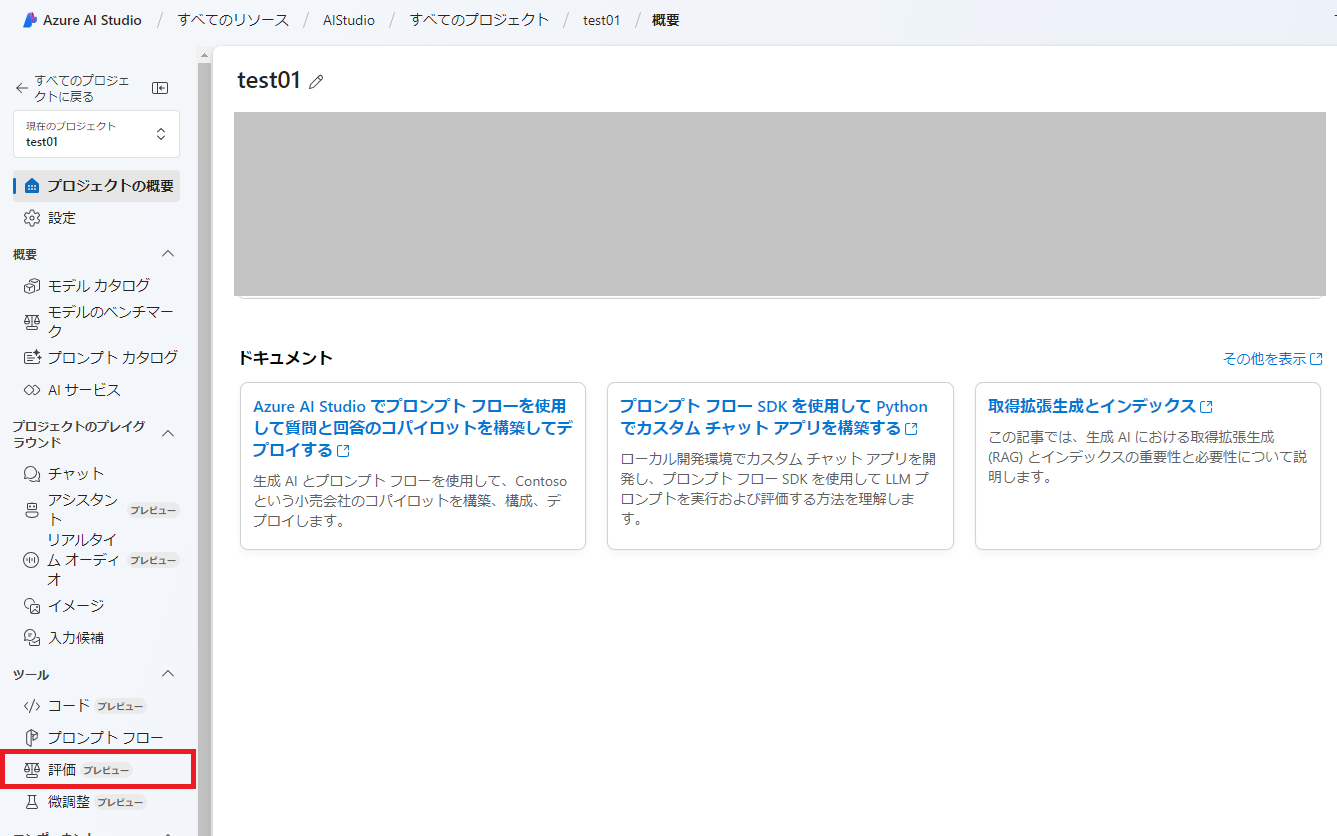This screenshot has width=1337, height=836.
Task: Open Azure AI Studio でプロンプト フロー article link
Action: pyautogui.click(x=412, y=428)
